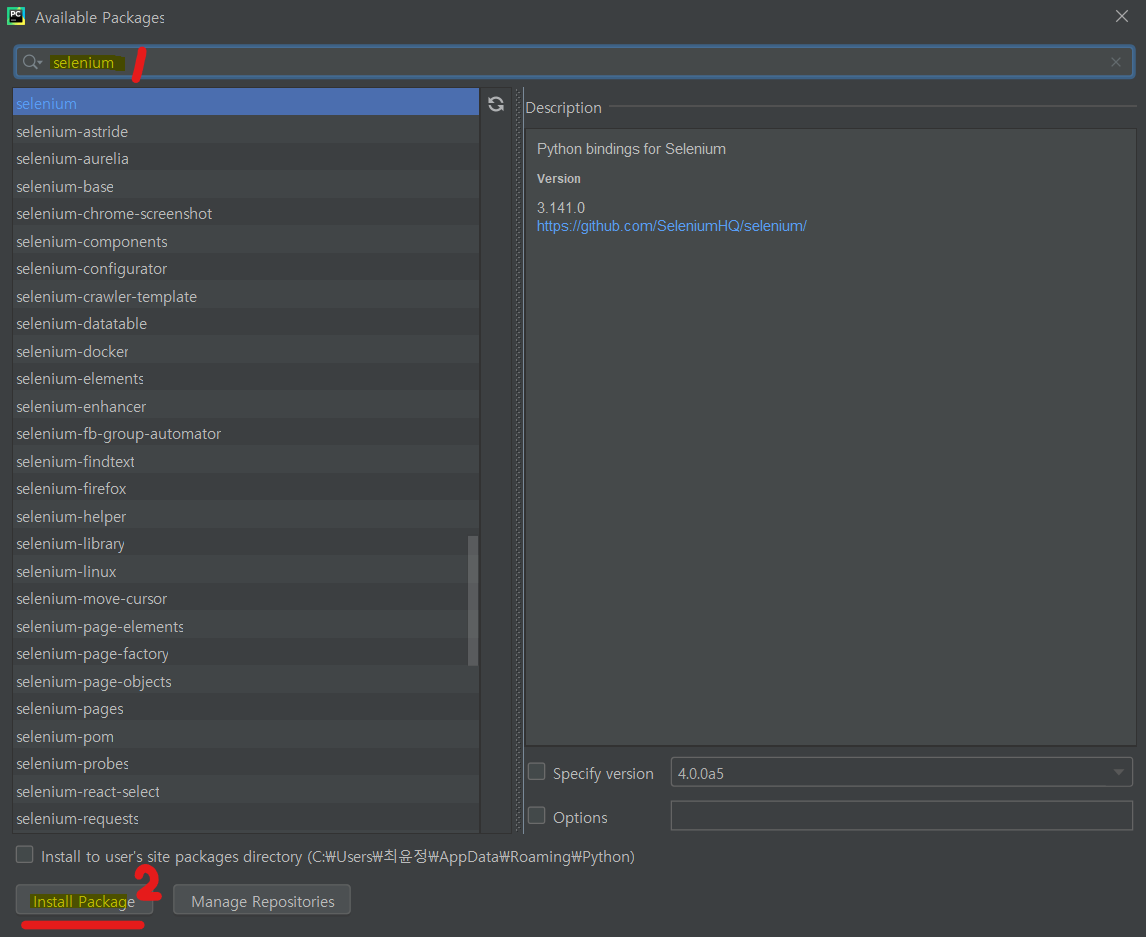Click the package list scrollbar thumb

[473, 601]
